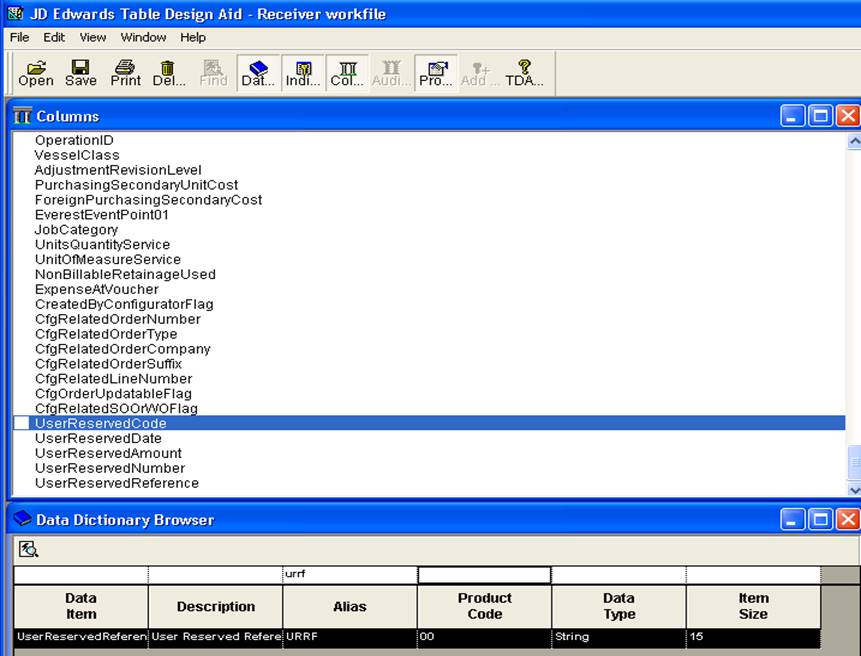The width and height of the screenshot is (861, 656).
Task: Select the VesselClass column
Action: pos(77,155)
